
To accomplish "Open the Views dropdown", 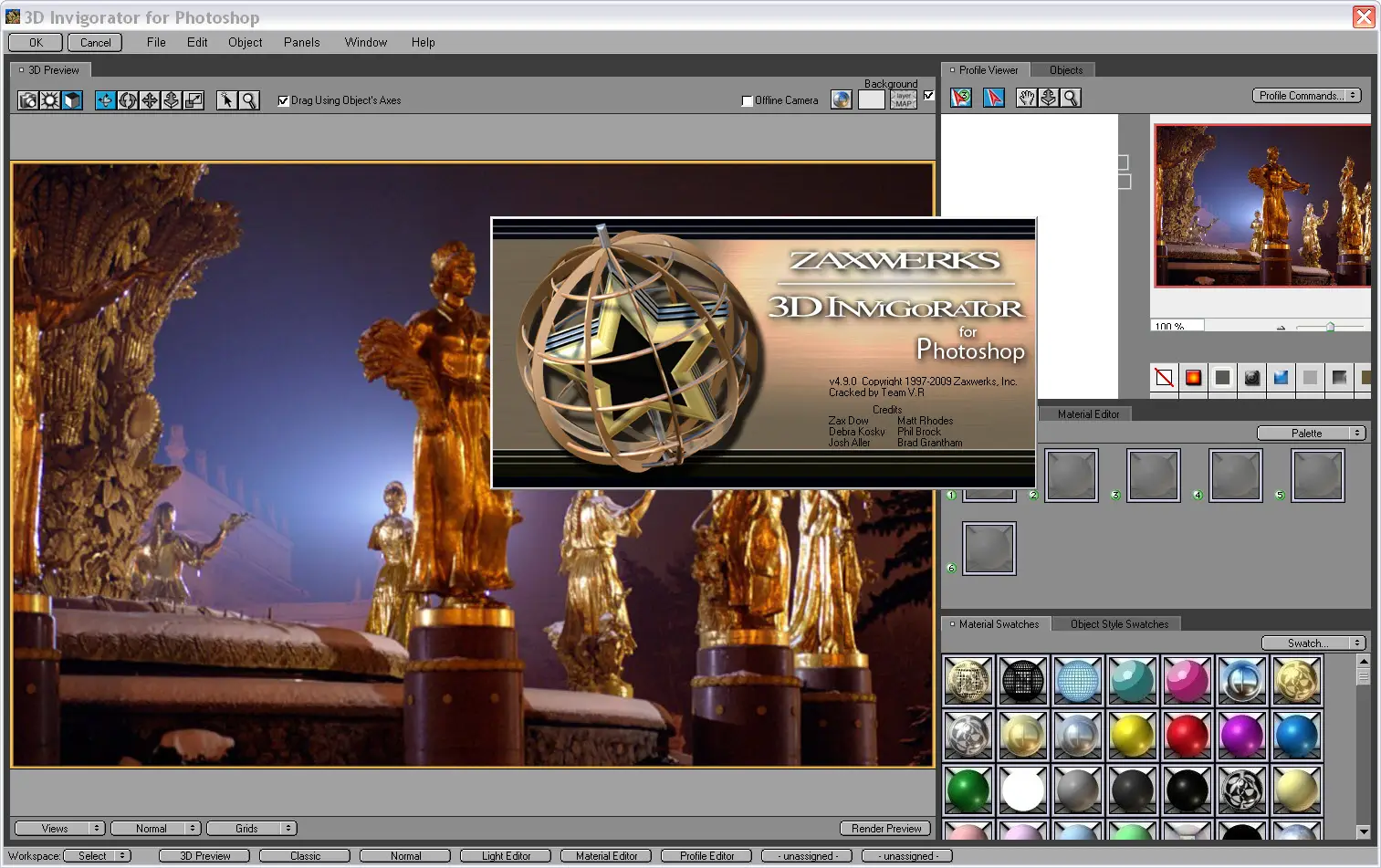I will click(x=60, y=829).
